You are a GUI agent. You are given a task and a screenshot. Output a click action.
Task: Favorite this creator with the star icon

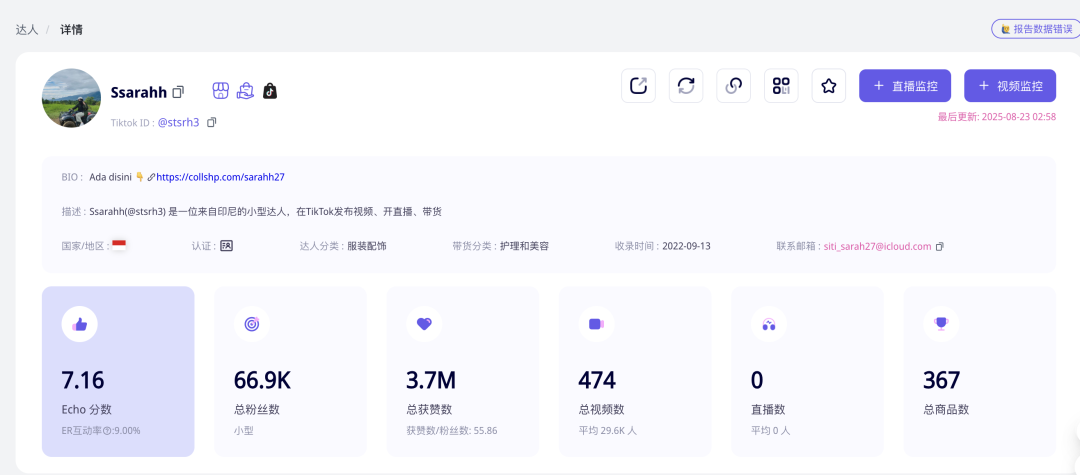(828, 86)
